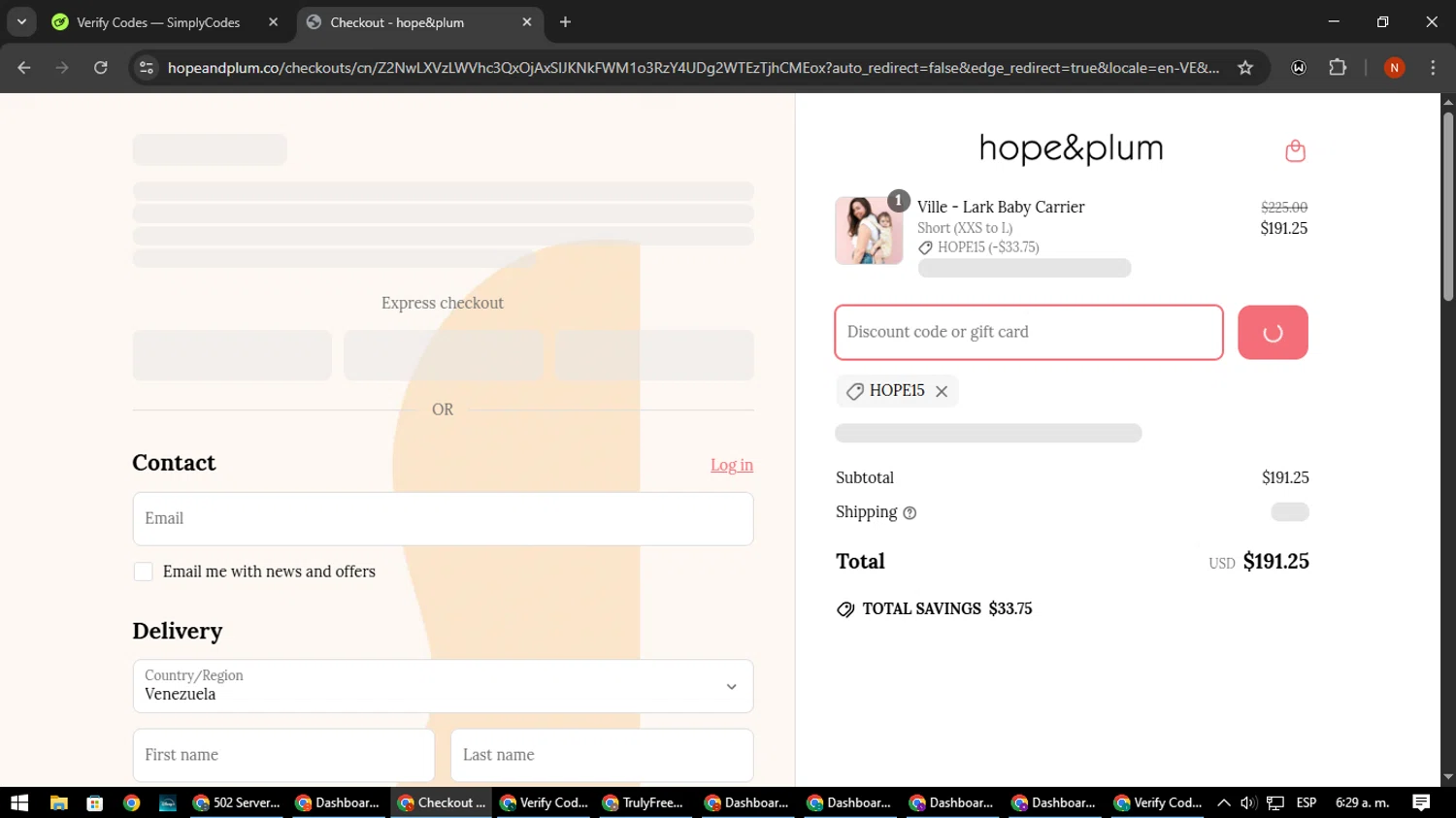
Task: Open the pinned Chrome taskbar icon
Action: point(131,802)
